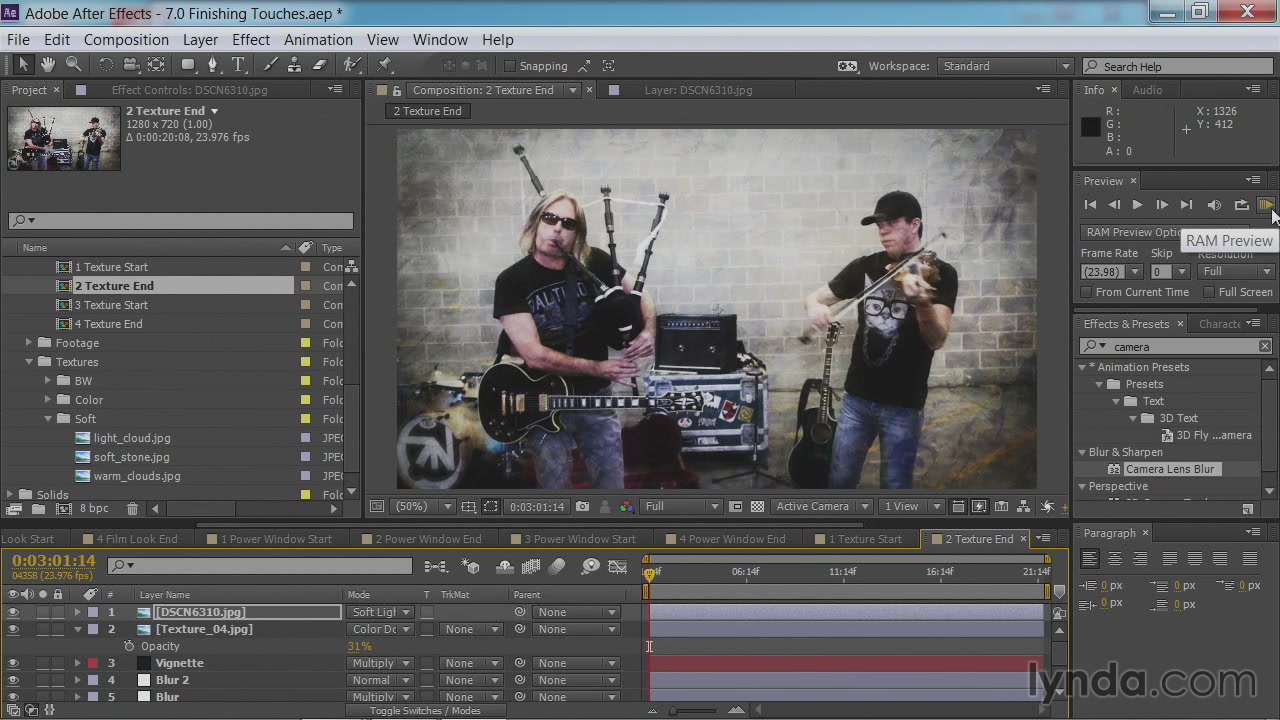Open the Active Camera dropdown
Viewport: 1280px width, 720px height.
point(822,507)
